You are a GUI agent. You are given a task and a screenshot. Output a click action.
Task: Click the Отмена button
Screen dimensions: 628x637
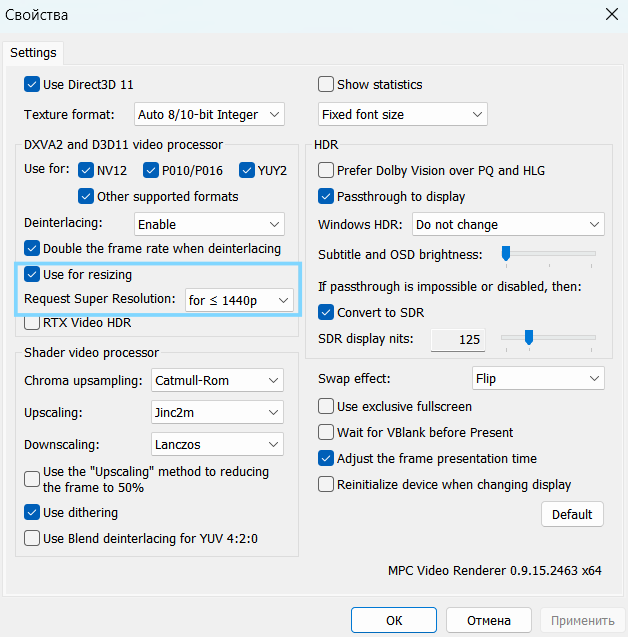click(x=488, y=620)
